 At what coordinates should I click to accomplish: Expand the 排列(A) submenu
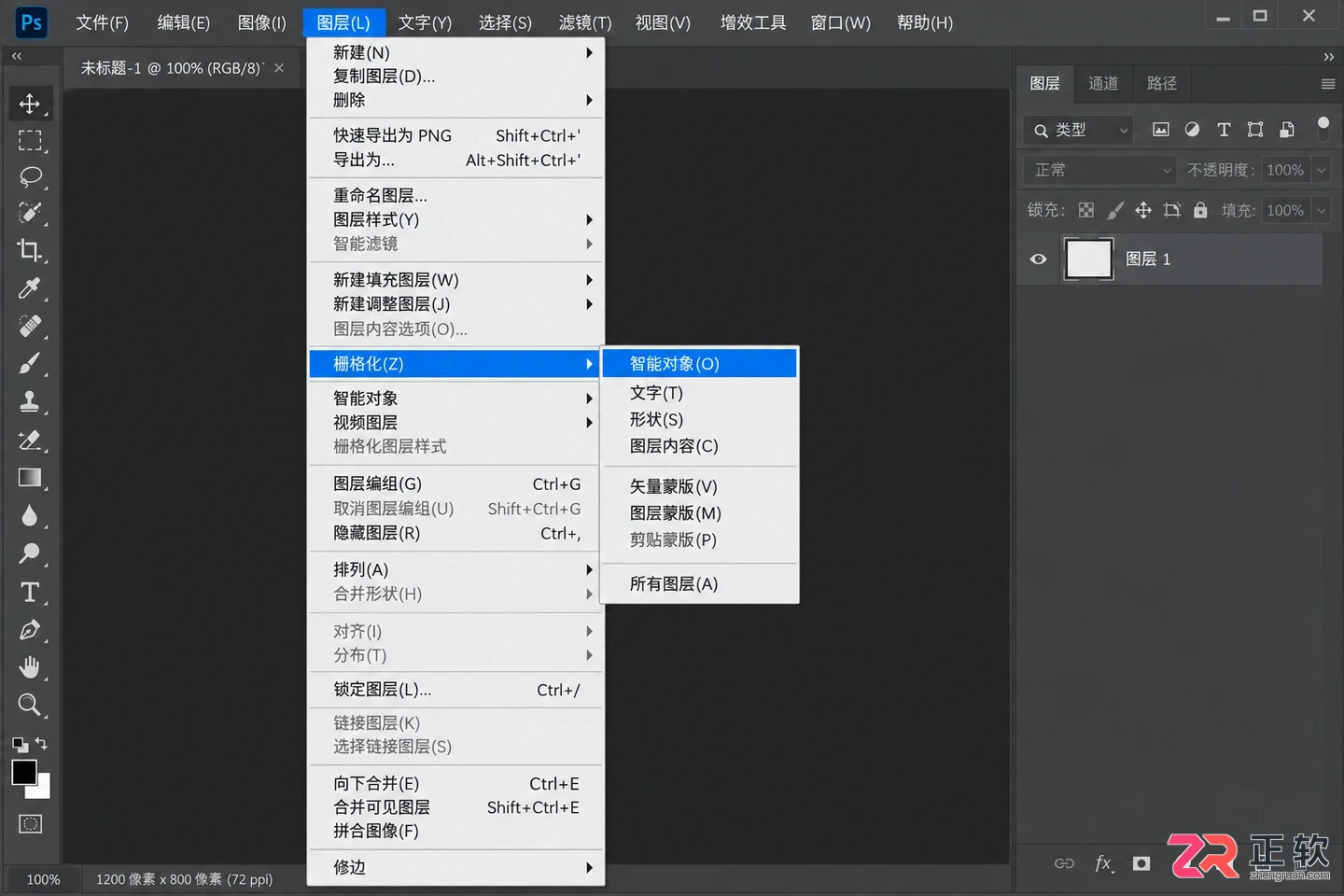(456, 569)
